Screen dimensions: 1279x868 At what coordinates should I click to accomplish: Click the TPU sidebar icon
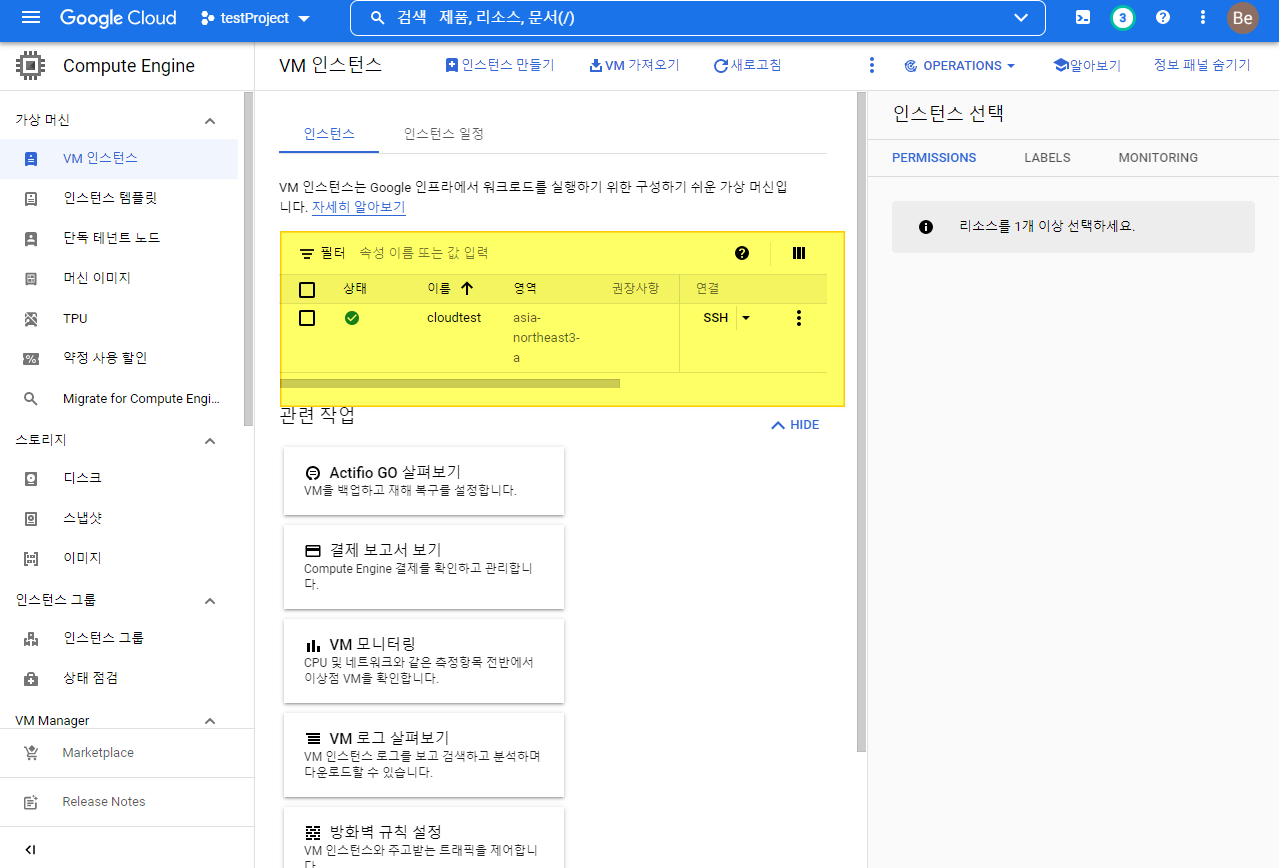tap(31, 318)
